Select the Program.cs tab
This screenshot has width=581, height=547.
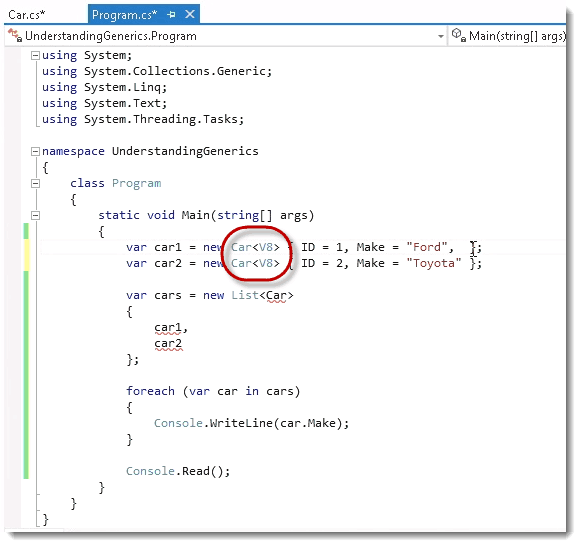[124, 15]
